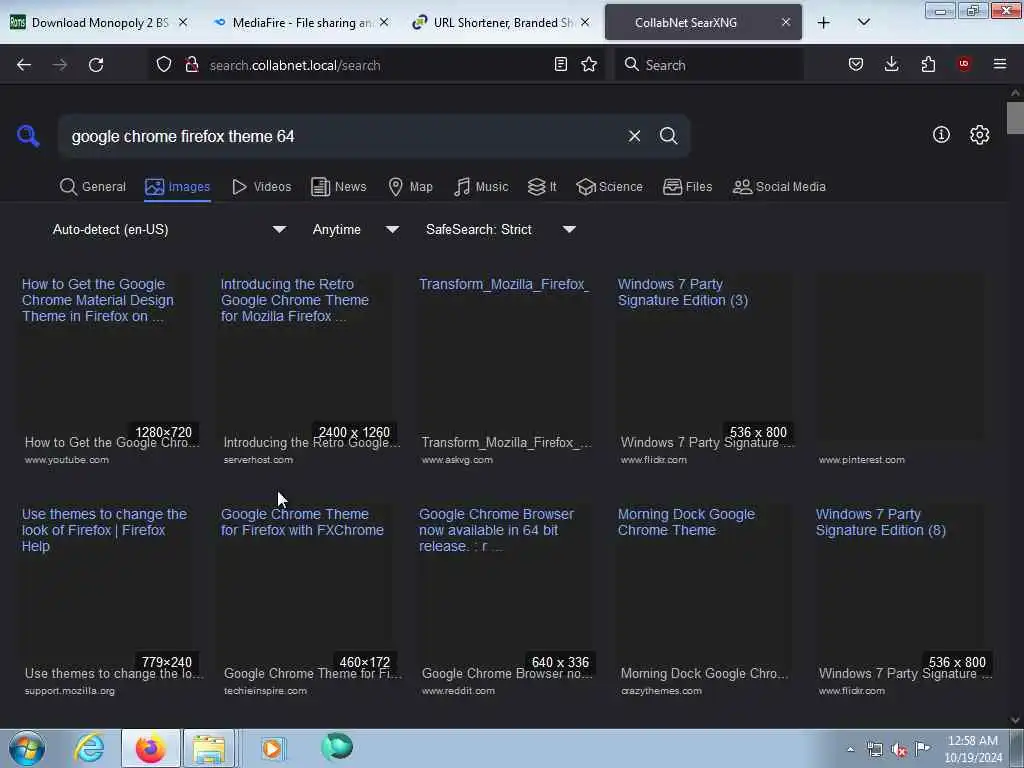
Task: Open the Windows Start menu
Action: click(x=27, y=748)
